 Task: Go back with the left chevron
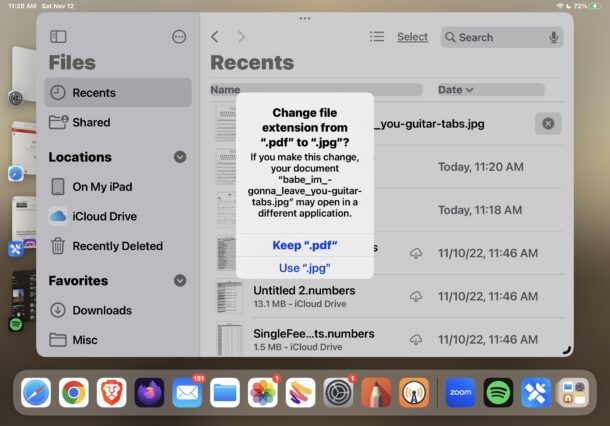coord(215,37)
